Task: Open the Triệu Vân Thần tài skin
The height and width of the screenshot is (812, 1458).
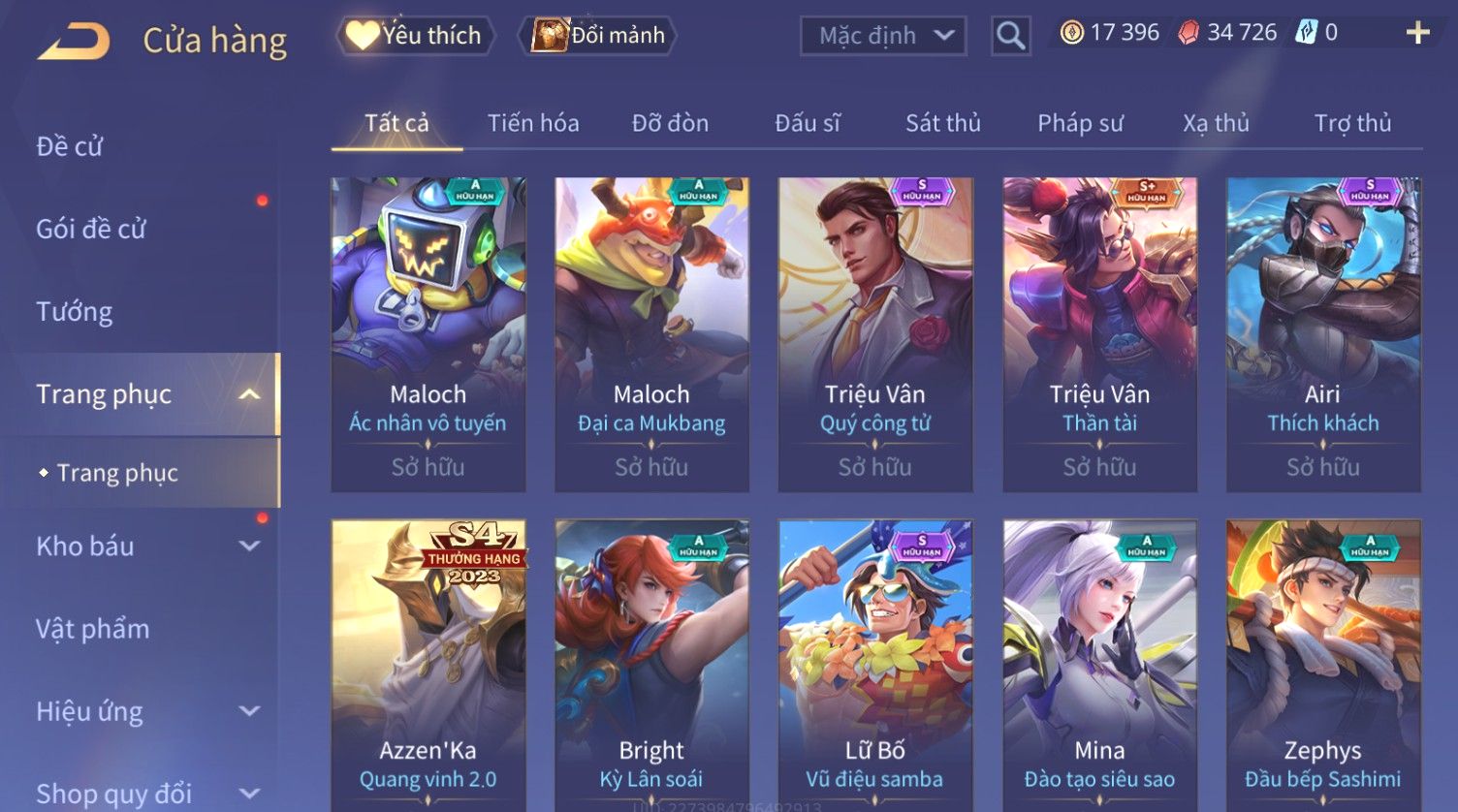Action: click(x=1099, y=334)
